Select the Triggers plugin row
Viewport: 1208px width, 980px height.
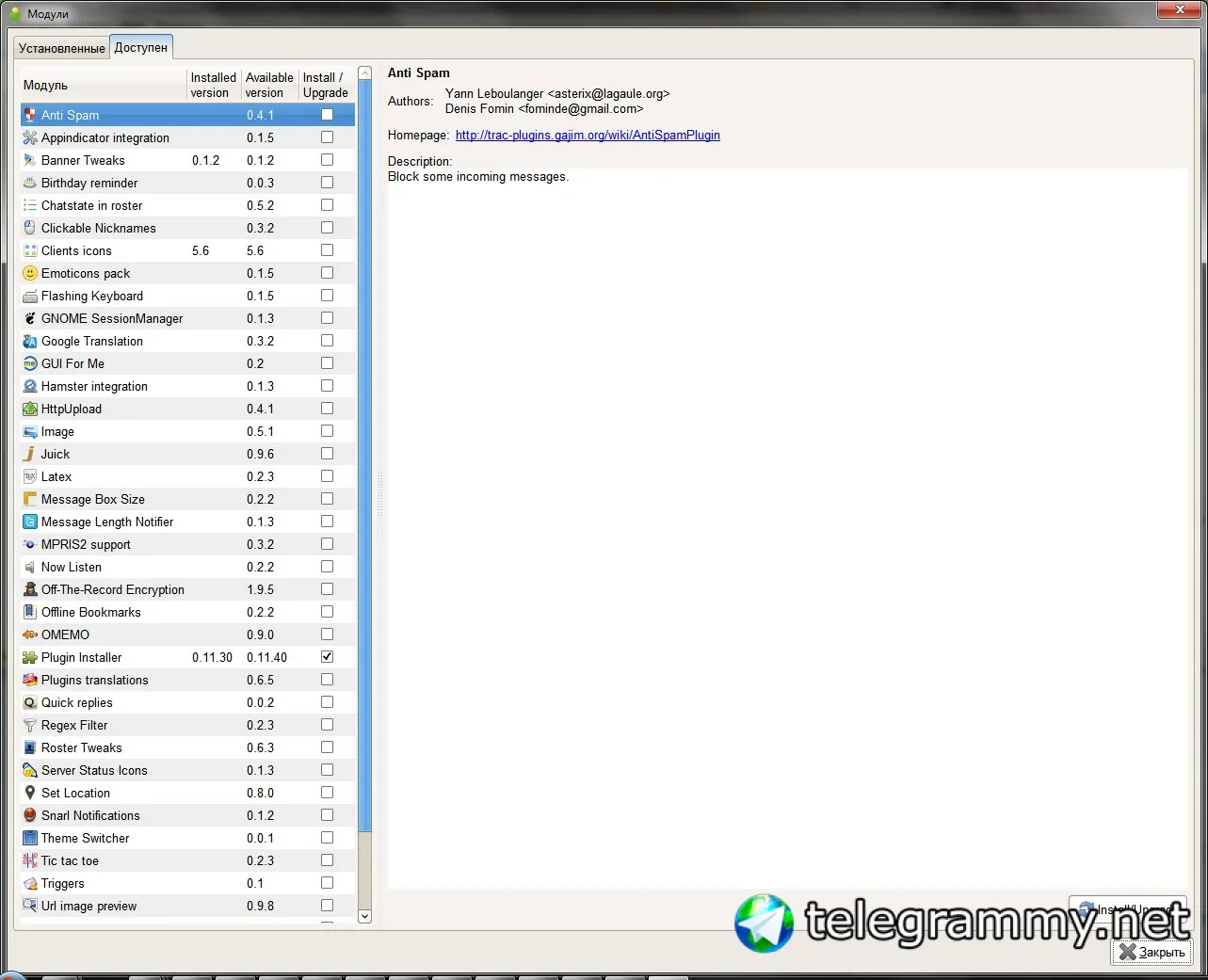[x=187, y=883]
